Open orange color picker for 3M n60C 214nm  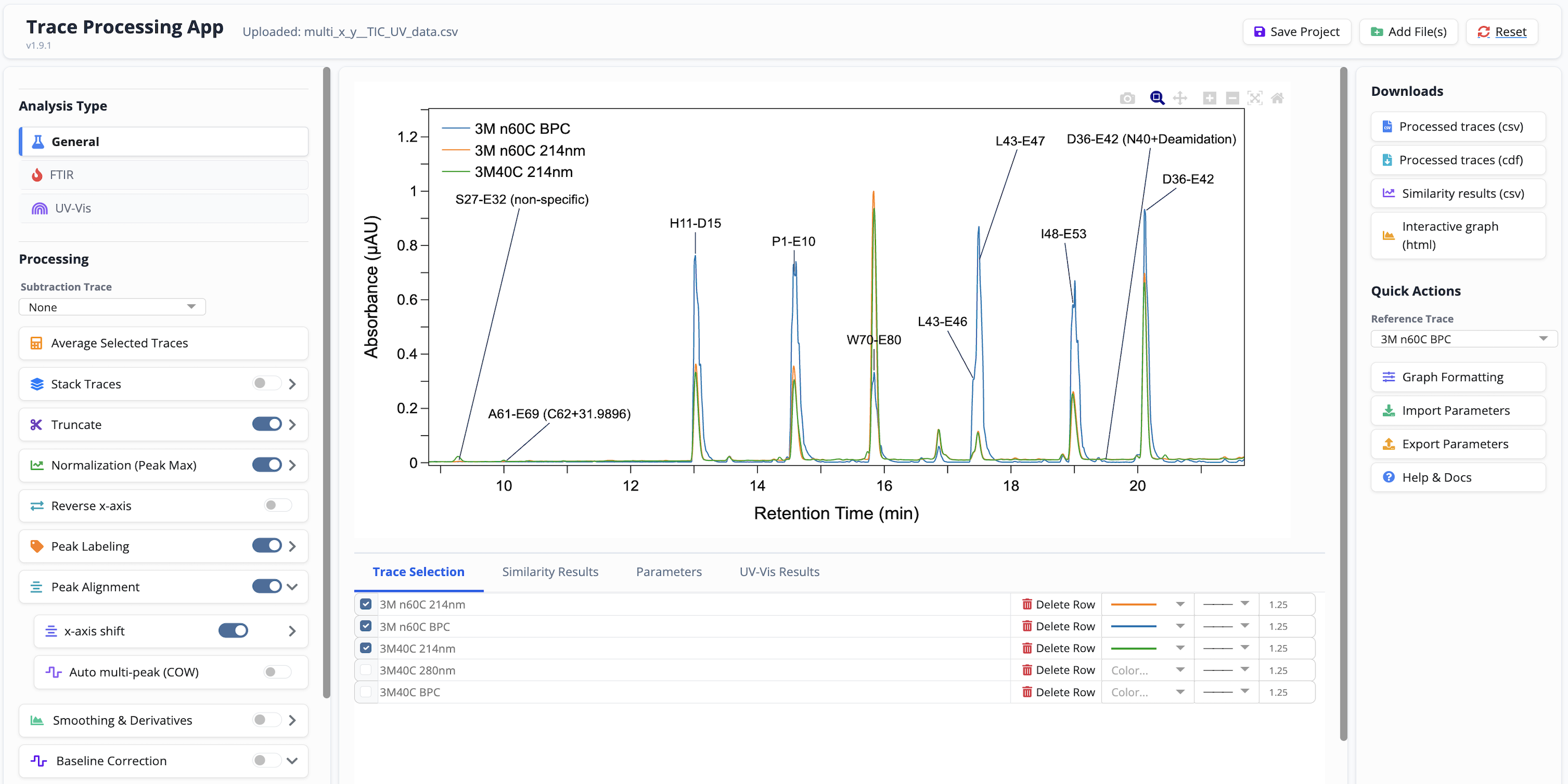[1147, 604]
